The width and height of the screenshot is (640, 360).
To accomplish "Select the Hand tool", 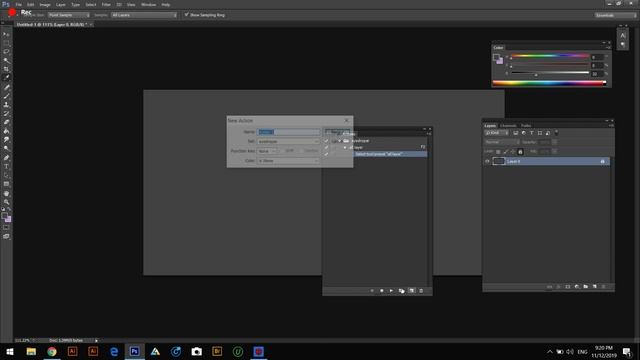I will coord(6,193).
